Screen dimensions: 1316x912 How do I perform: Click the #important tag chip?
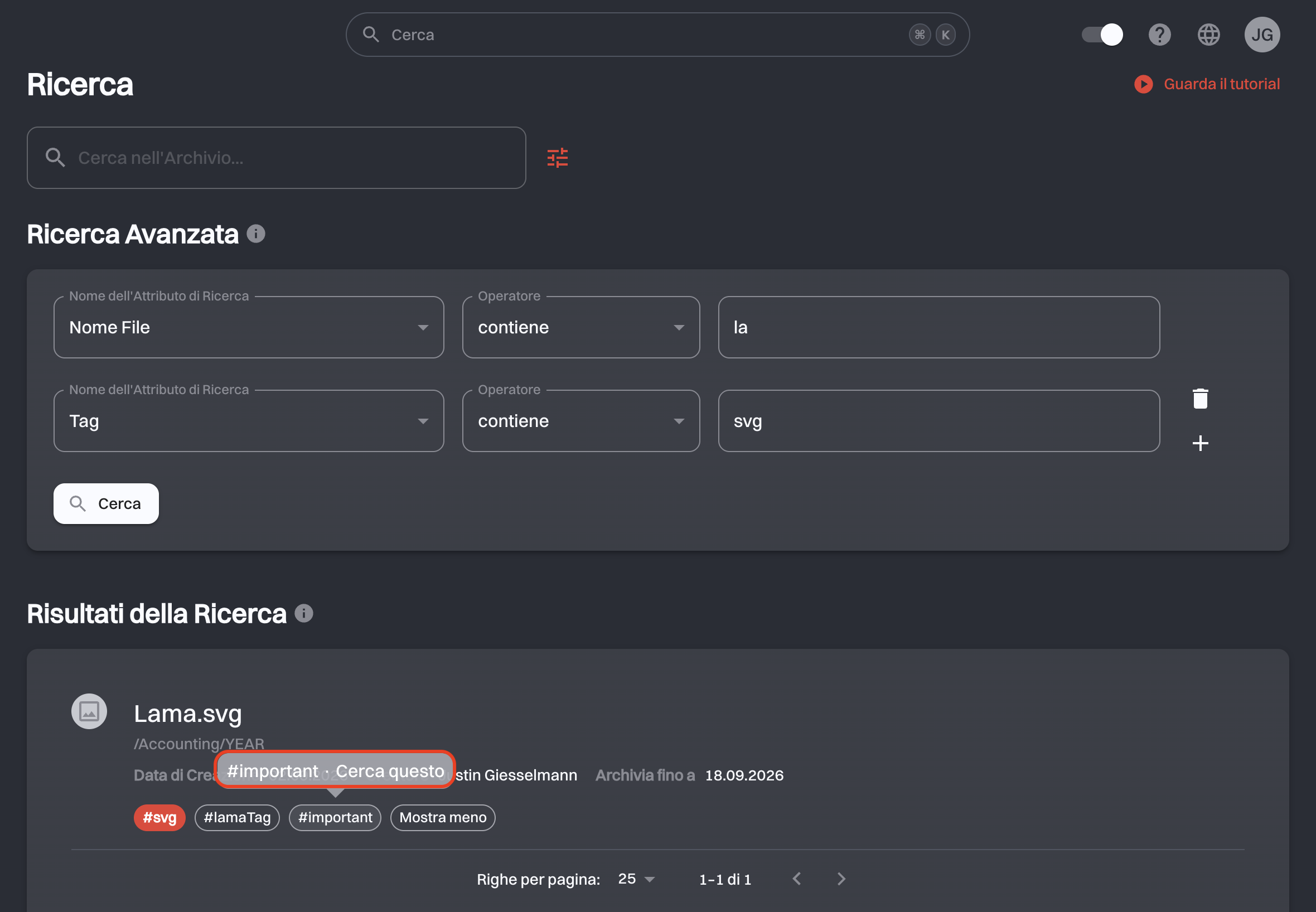click(335, 818)
